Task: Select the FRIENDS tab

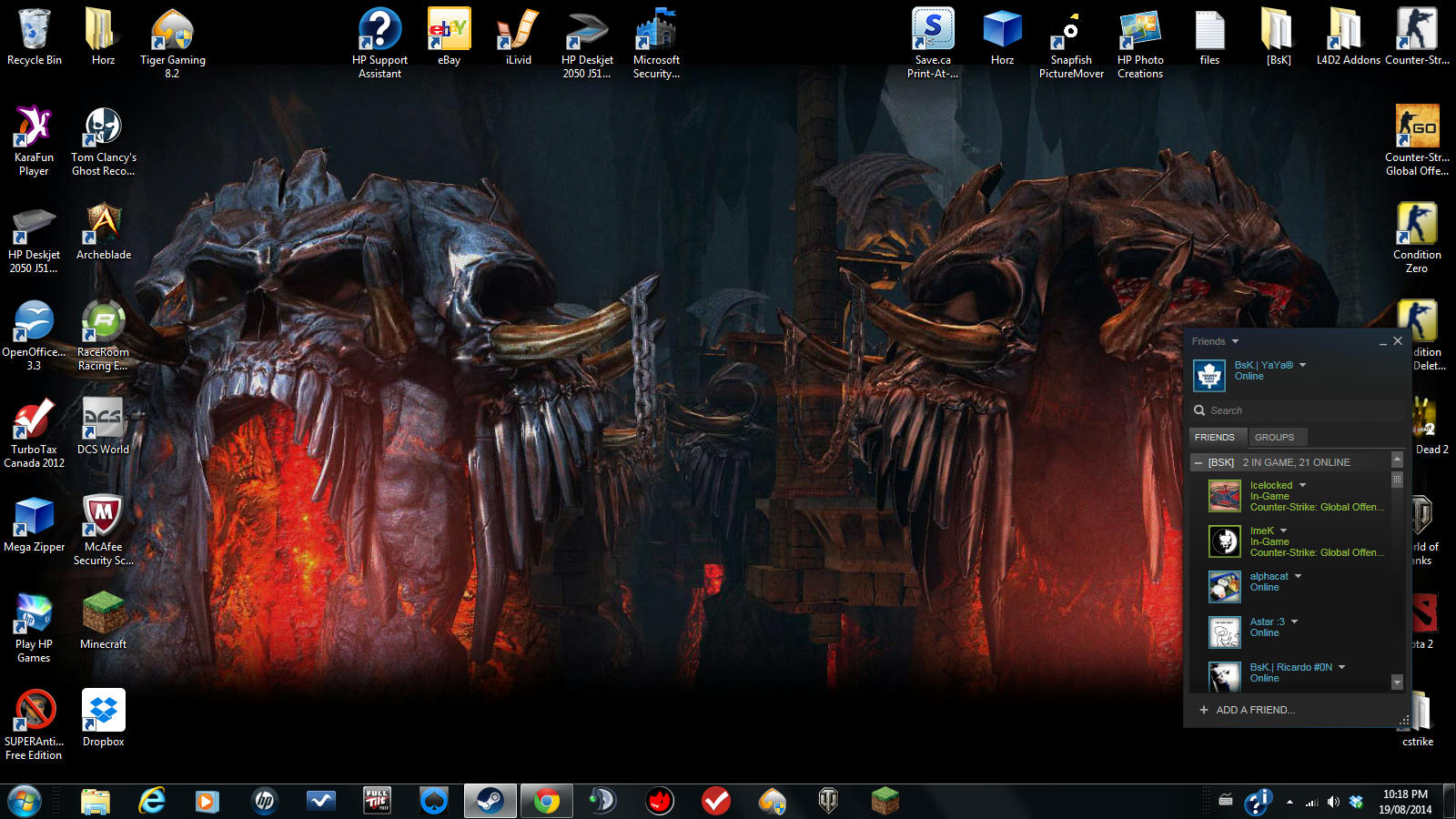Action: (1215, 438)
